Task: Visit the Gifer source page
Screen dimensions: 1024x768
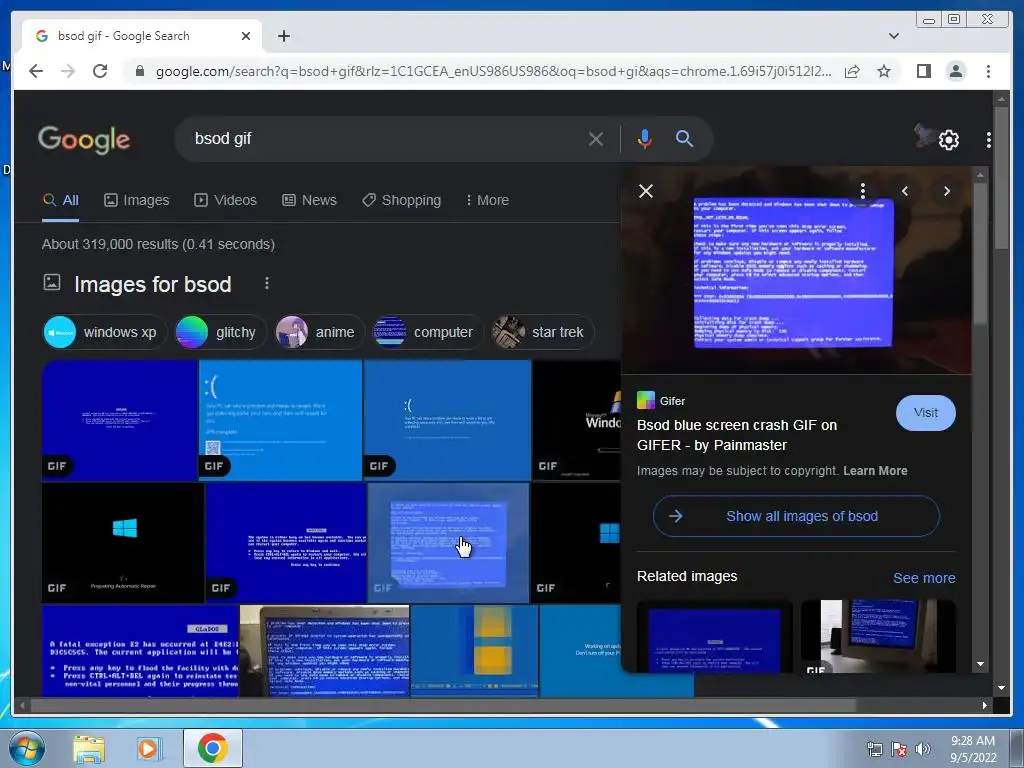Action: [925, 413]
